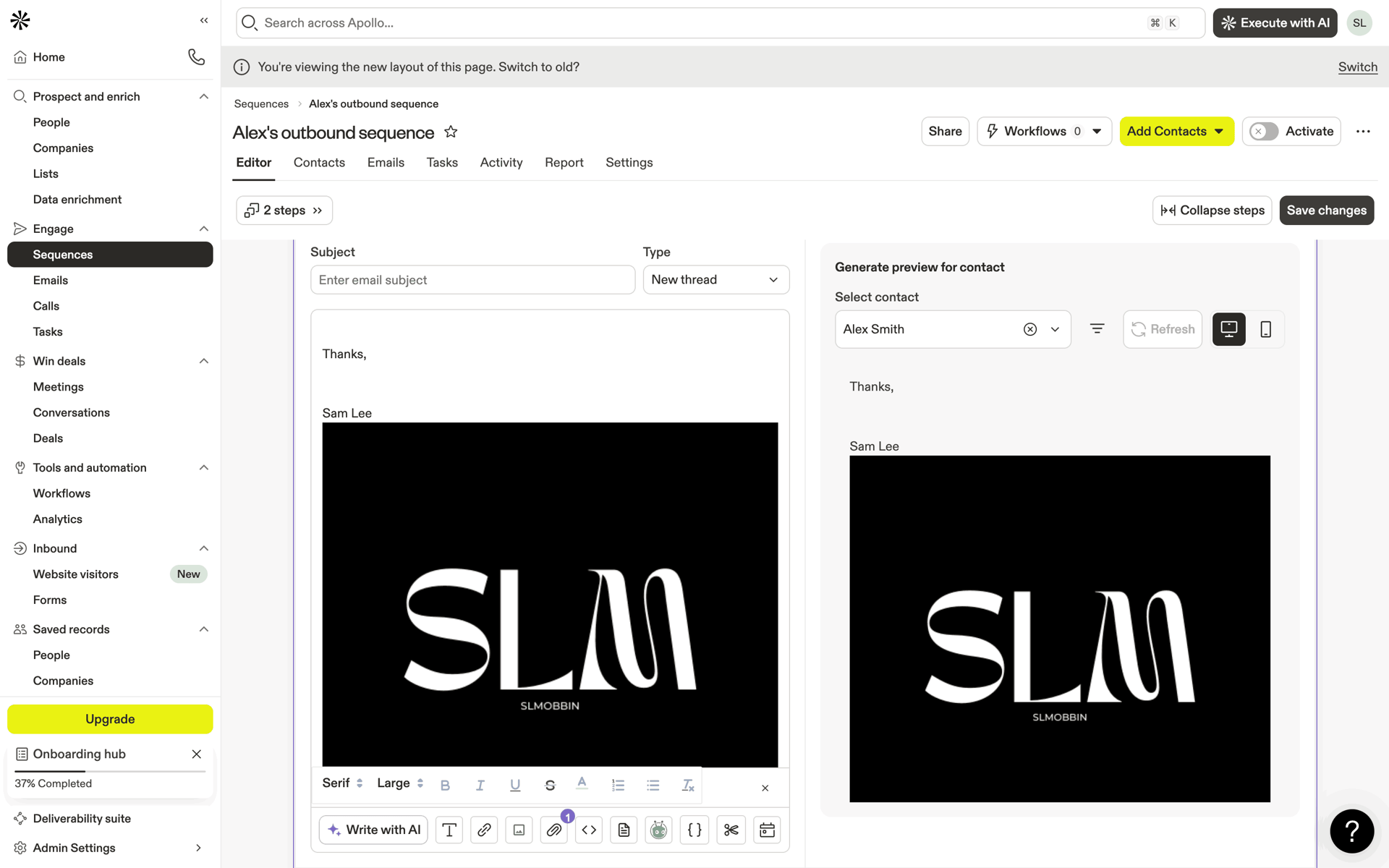Insert an image into the email
1389x868 pixels.
coord(519,830)
